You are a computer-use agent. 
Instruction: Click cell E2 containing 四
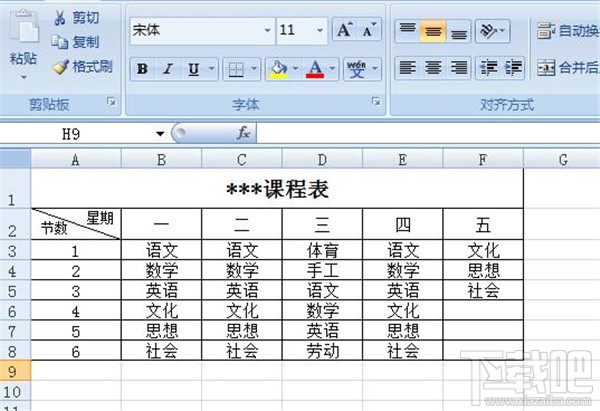(403, 224)
